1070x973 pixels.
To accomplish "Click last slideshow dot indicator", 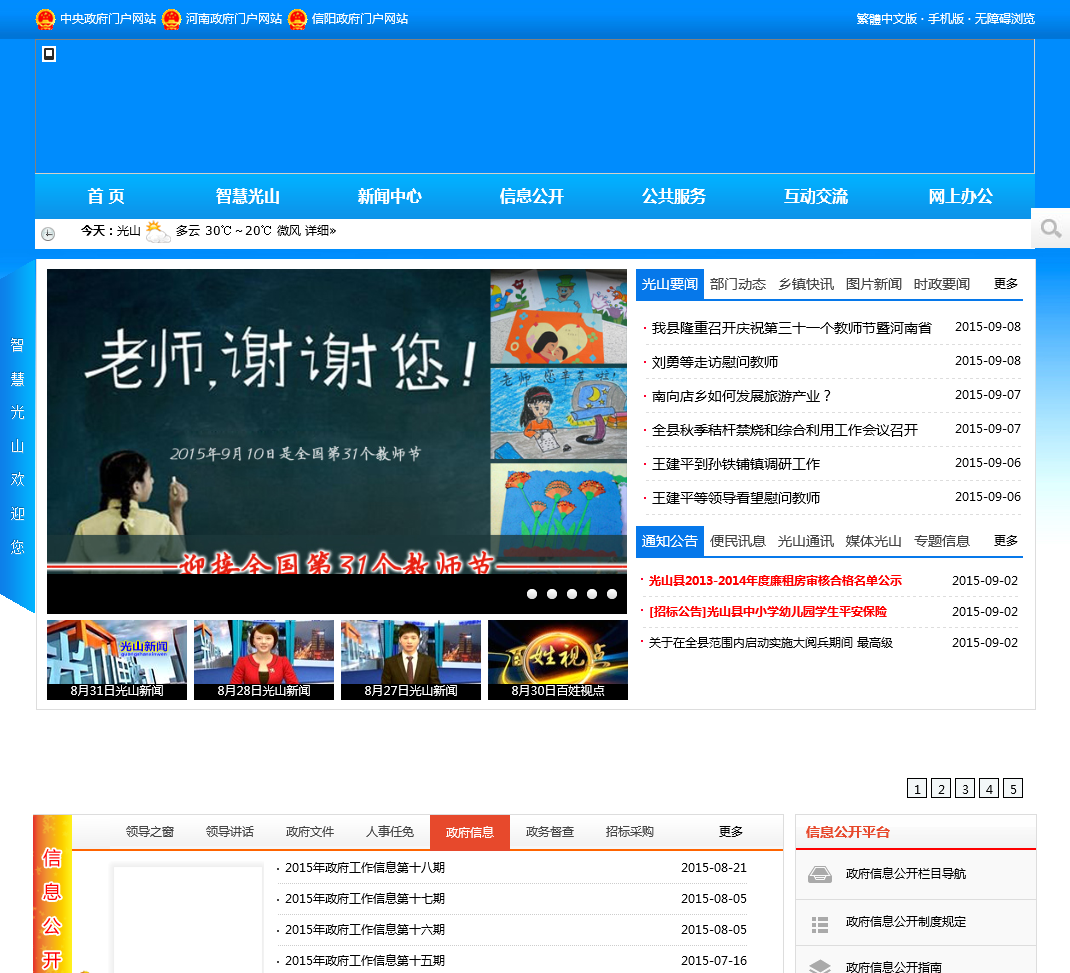I will click(x=612, y=594).
